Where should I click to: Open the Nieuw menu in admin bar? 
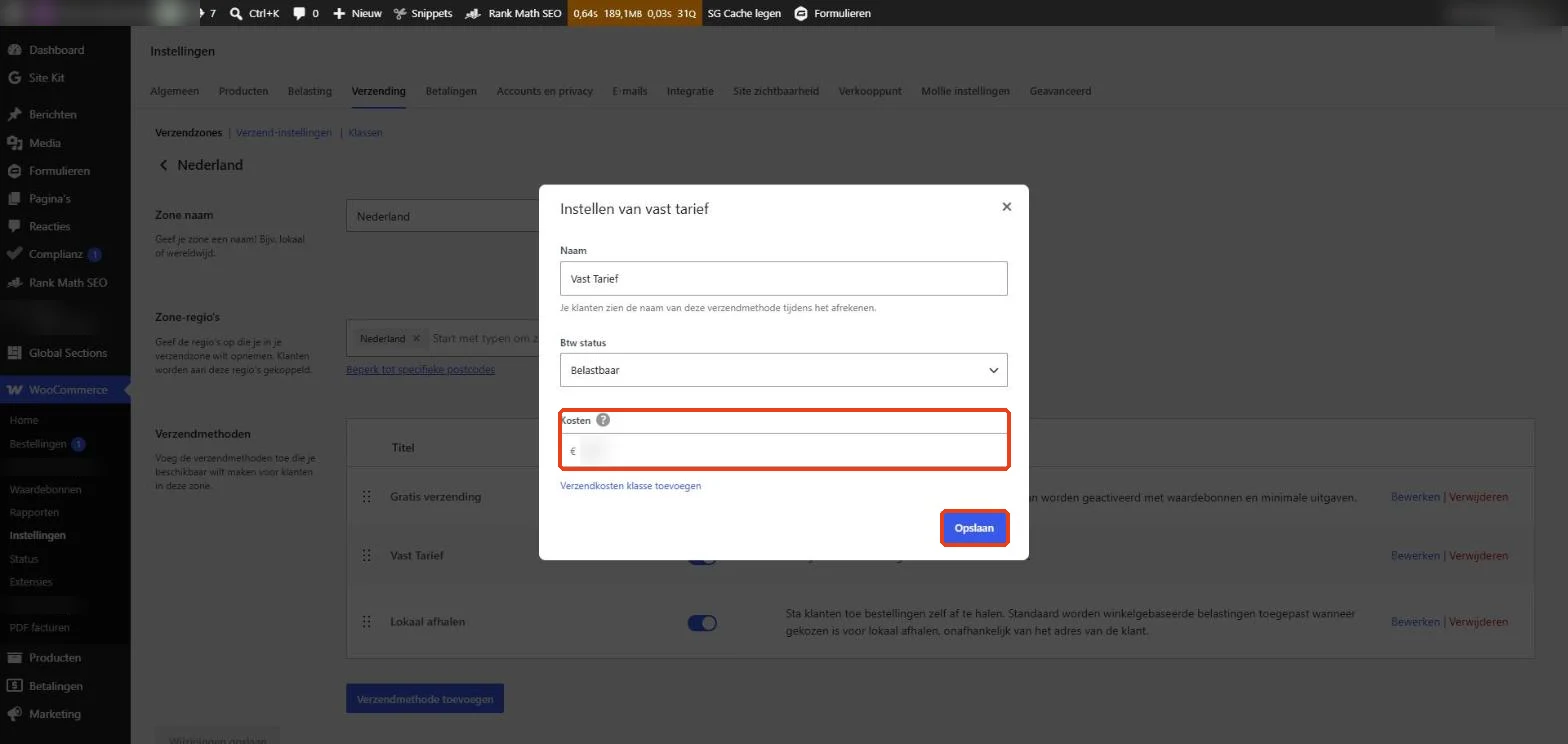[357, 13]
